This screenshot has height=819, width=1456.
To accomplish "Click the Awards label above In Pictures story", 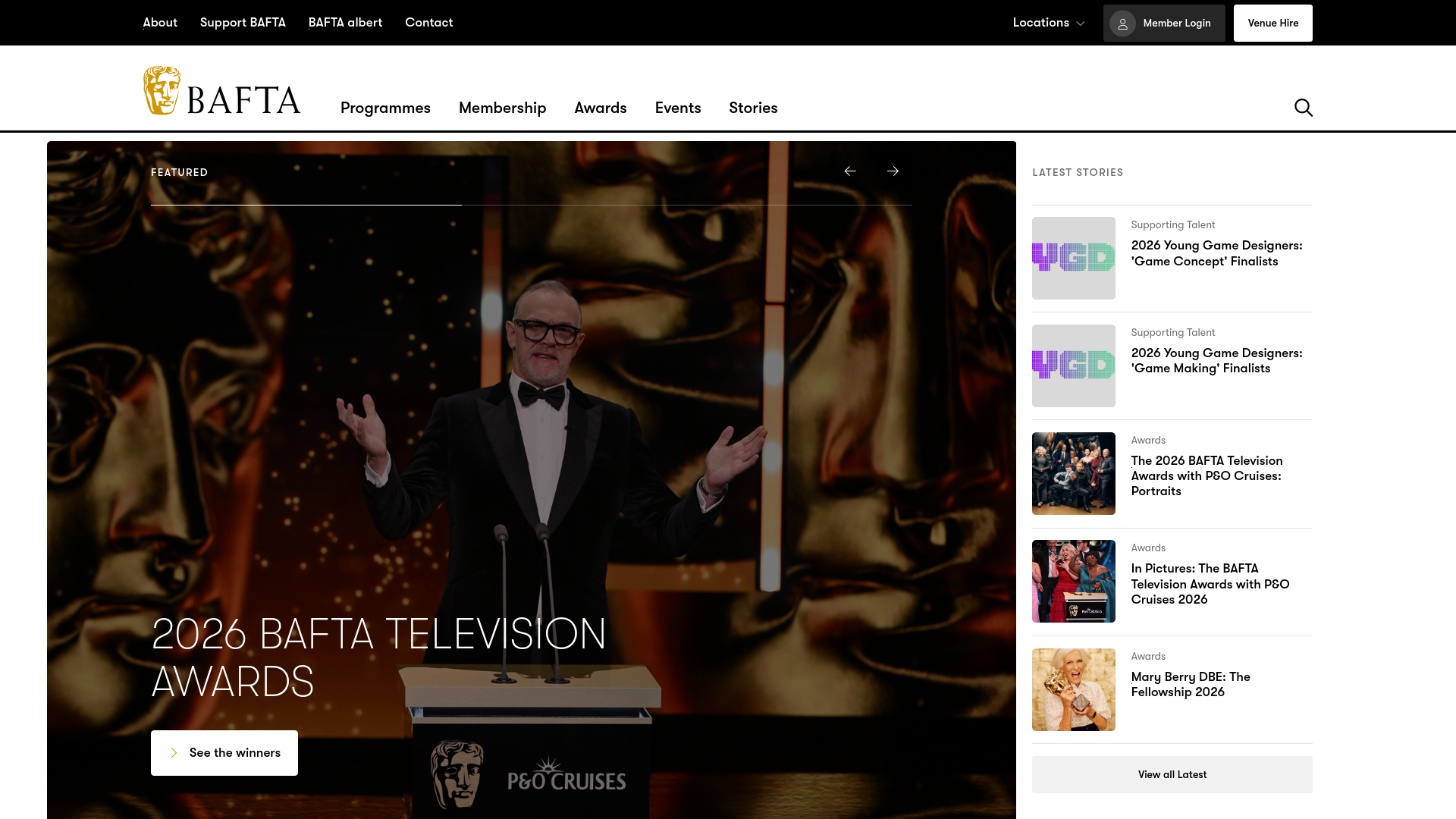I will (1148, 548).
